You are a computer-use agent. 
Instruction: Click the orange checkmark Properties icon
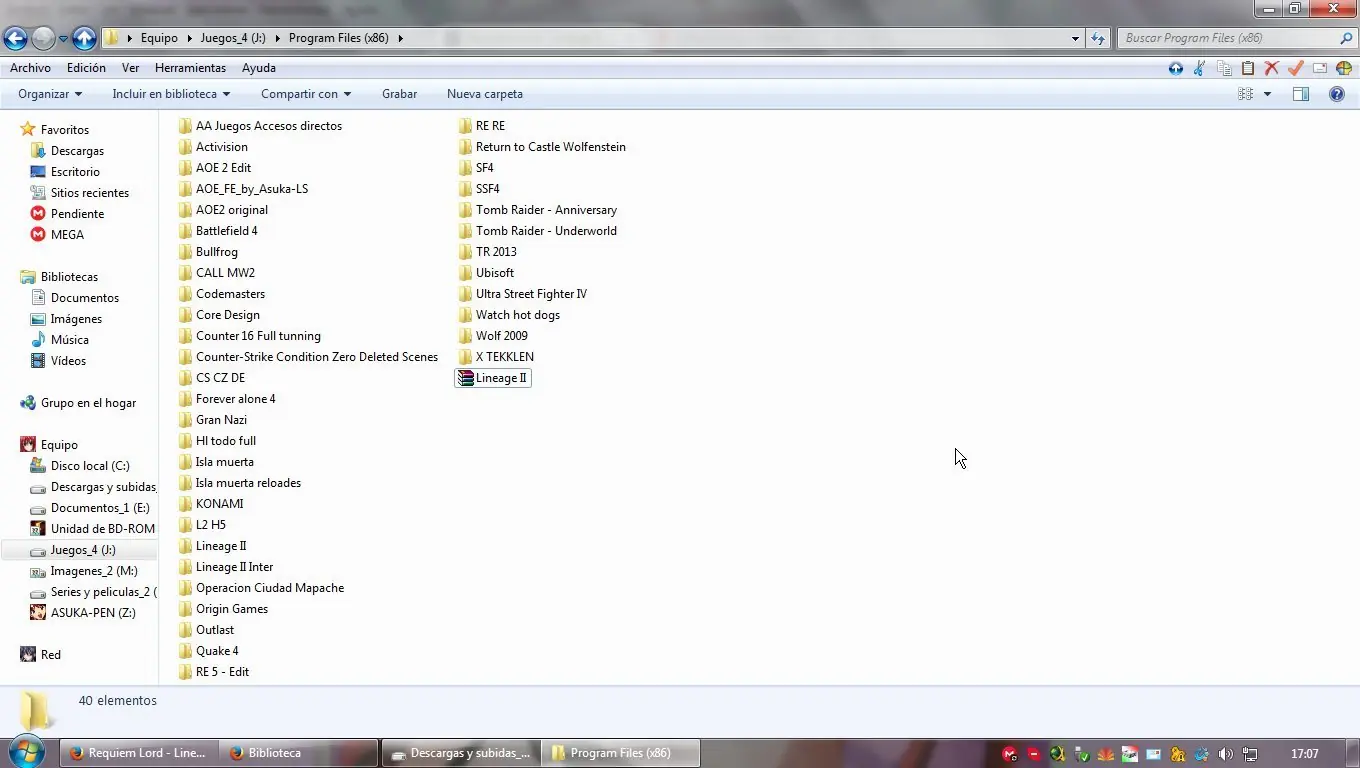coord(1296,68)
